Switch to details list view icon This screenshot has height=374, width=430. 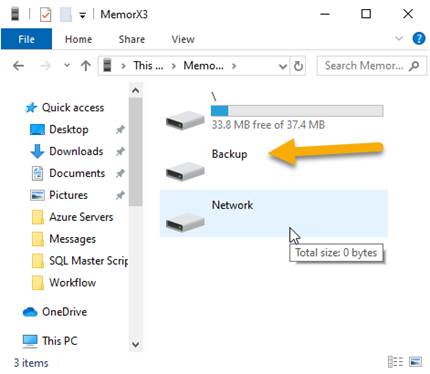click(395, 361)
